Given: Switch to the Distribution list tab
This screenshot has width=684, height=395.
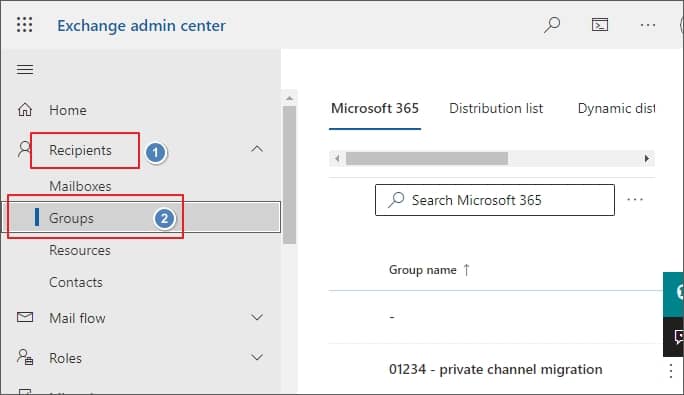Looking at the screenshot, I should click(496, 108).
